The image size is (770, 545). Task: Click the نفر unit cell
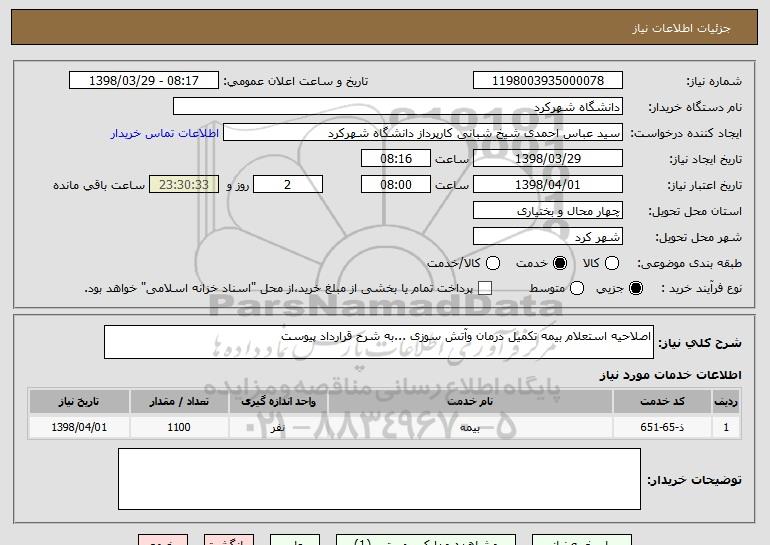pyautogui.click(x=278, y=427)
